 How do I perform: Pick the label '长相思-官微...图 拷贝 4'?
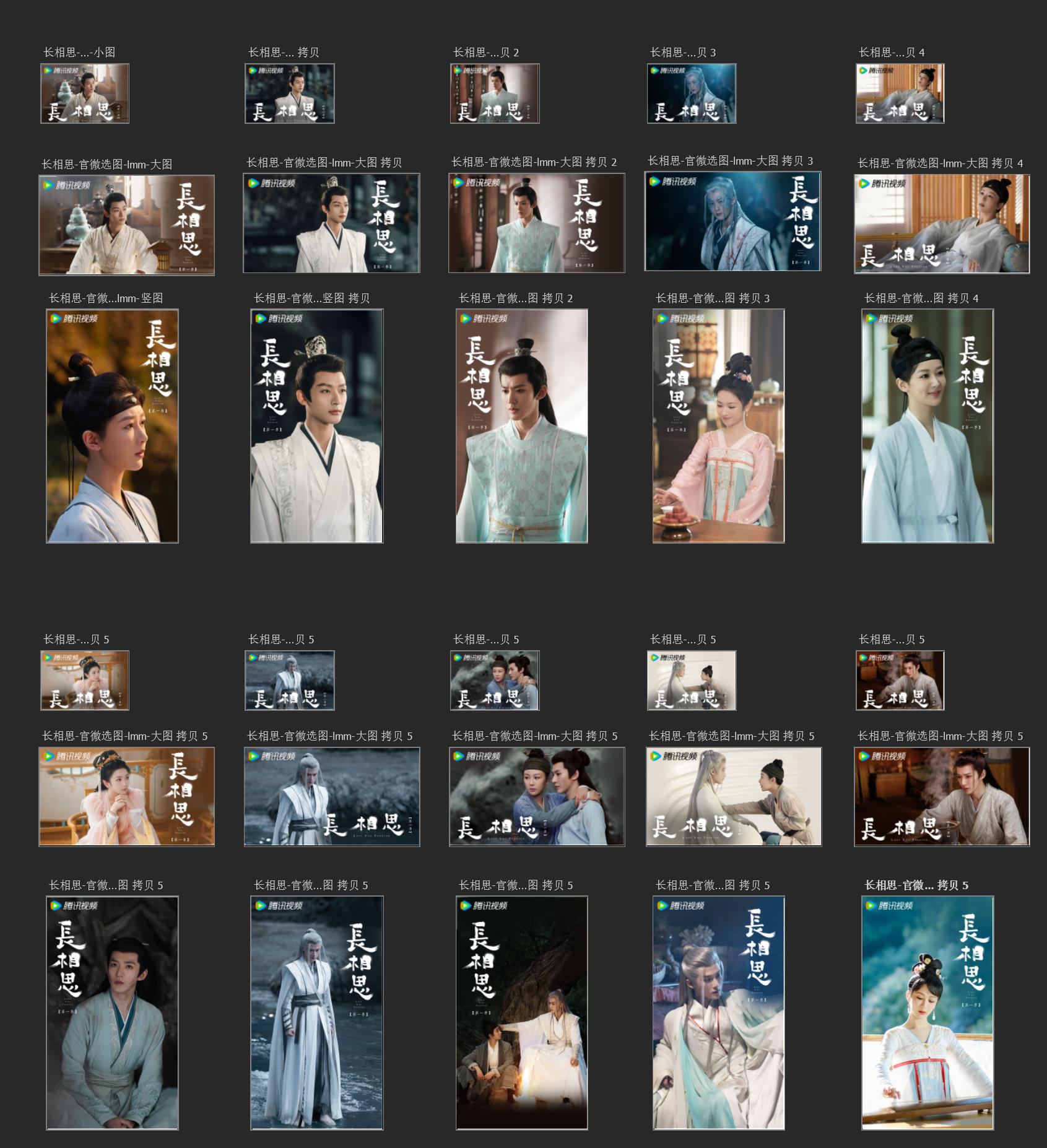click(921, 298)
